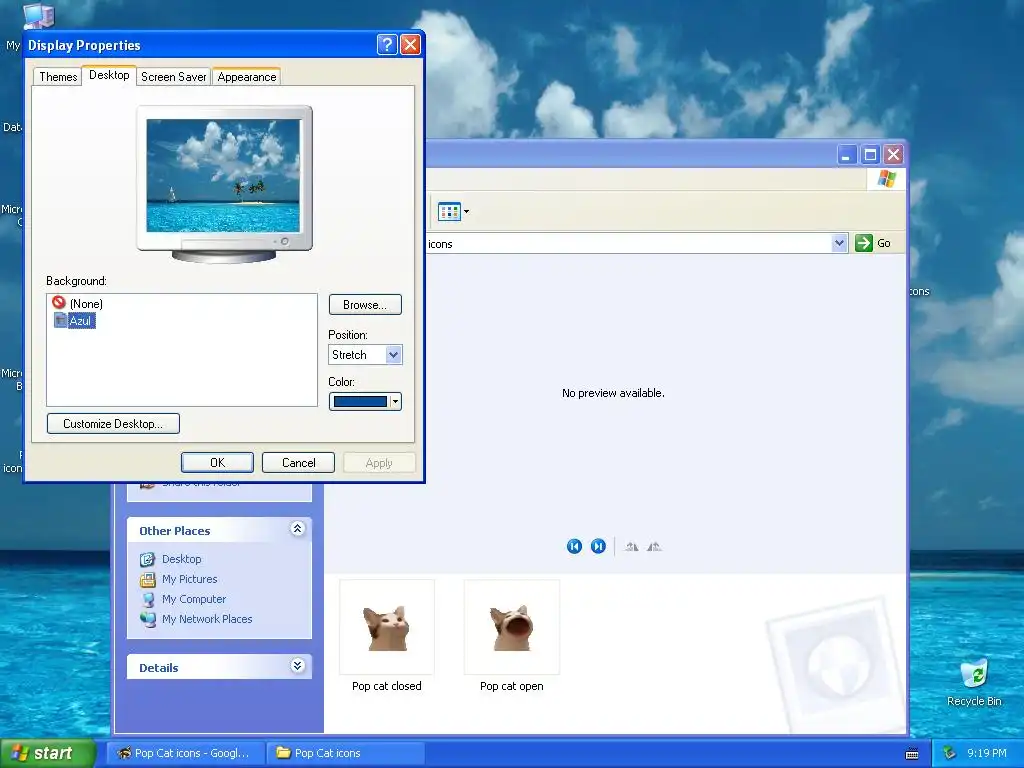Viewport: 1024px width, 768px height.
Task: Activate Pop Cat icons folder taskbar button
Action: click(345, 753)
